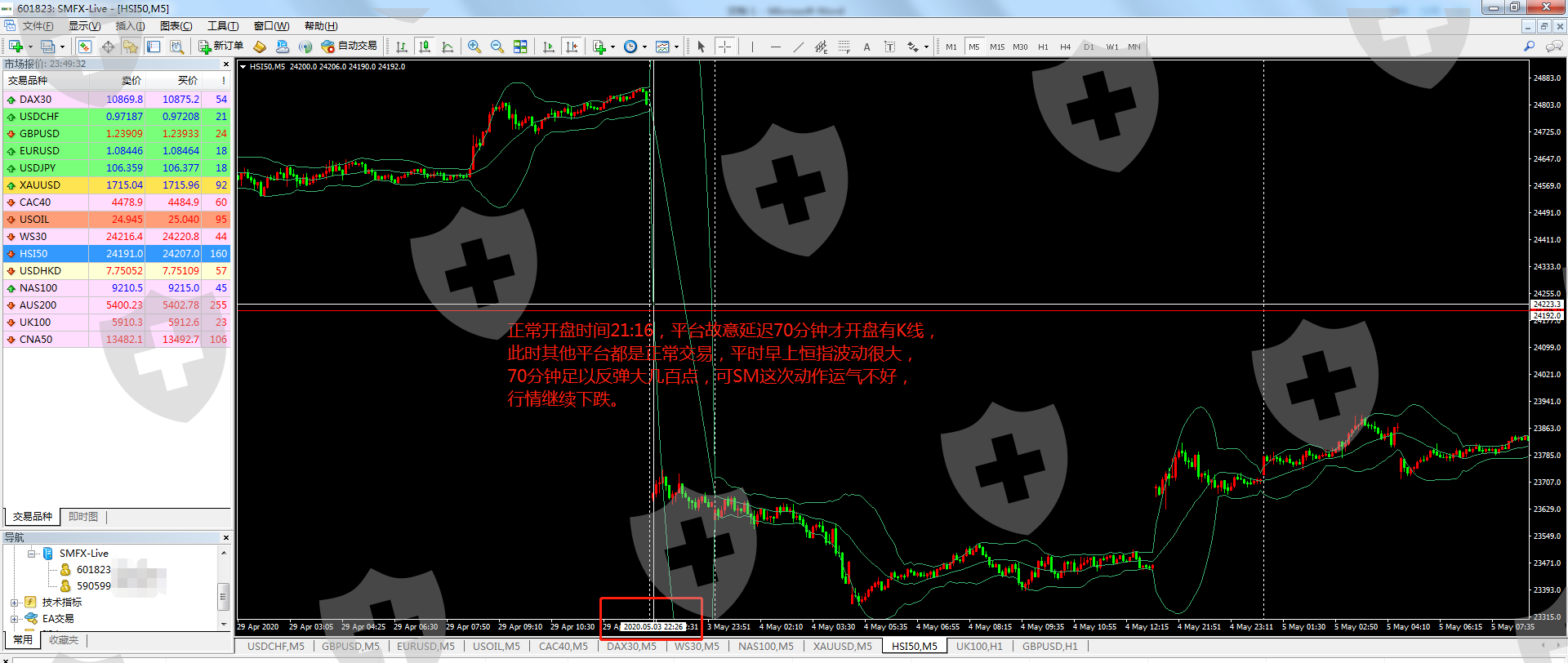Select the vertical line drawing tool
The image size is (1568, 663).
pos(752,47)
